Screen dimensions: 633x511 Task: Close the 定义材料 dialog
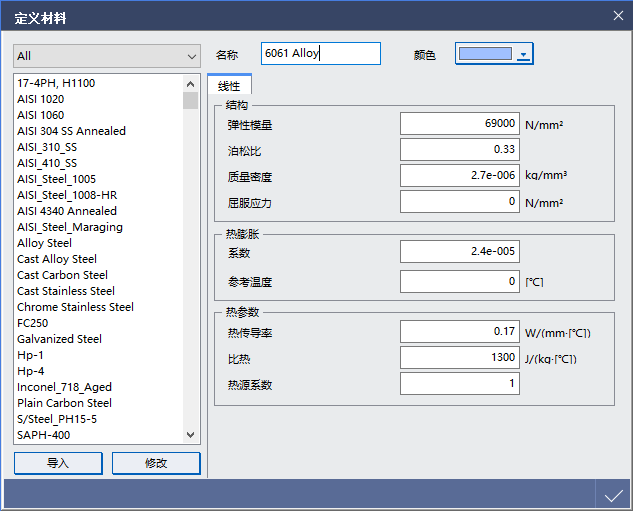618,16
